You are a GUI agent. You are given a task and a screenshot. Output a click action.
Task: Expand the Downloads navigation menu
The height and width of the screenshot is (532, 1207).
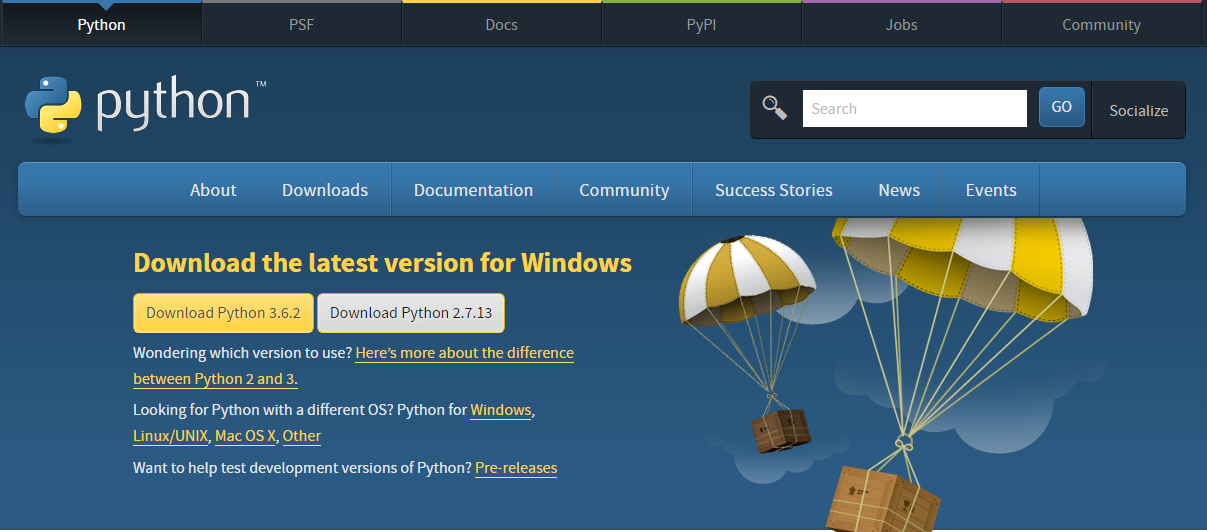(x=325, y=190)
